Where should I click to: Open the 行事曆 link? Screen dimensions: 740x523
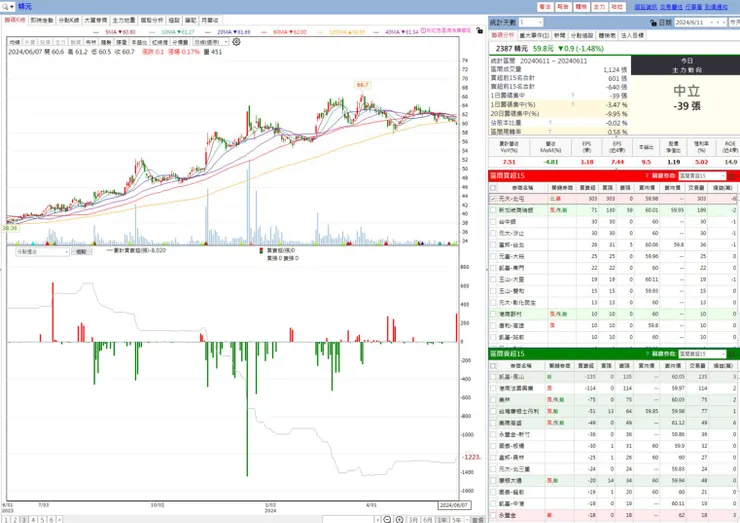694,7
